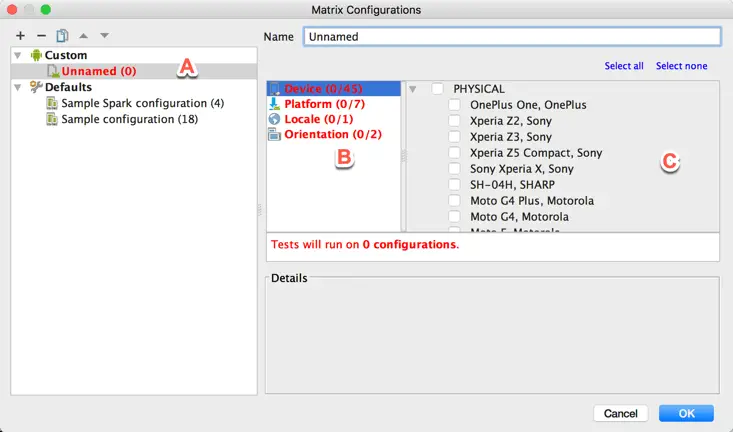Click the copy configuration icon

62,36
